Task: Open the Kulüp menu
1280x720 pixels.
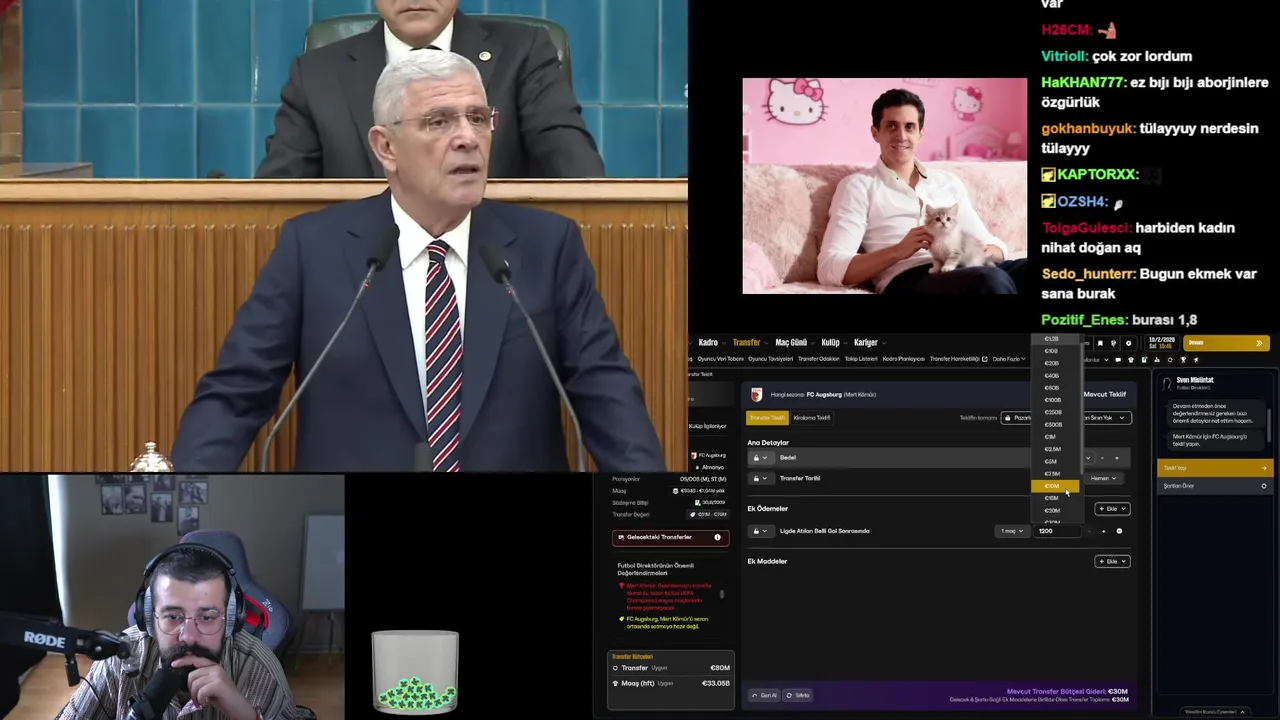Action: (830, 342)
